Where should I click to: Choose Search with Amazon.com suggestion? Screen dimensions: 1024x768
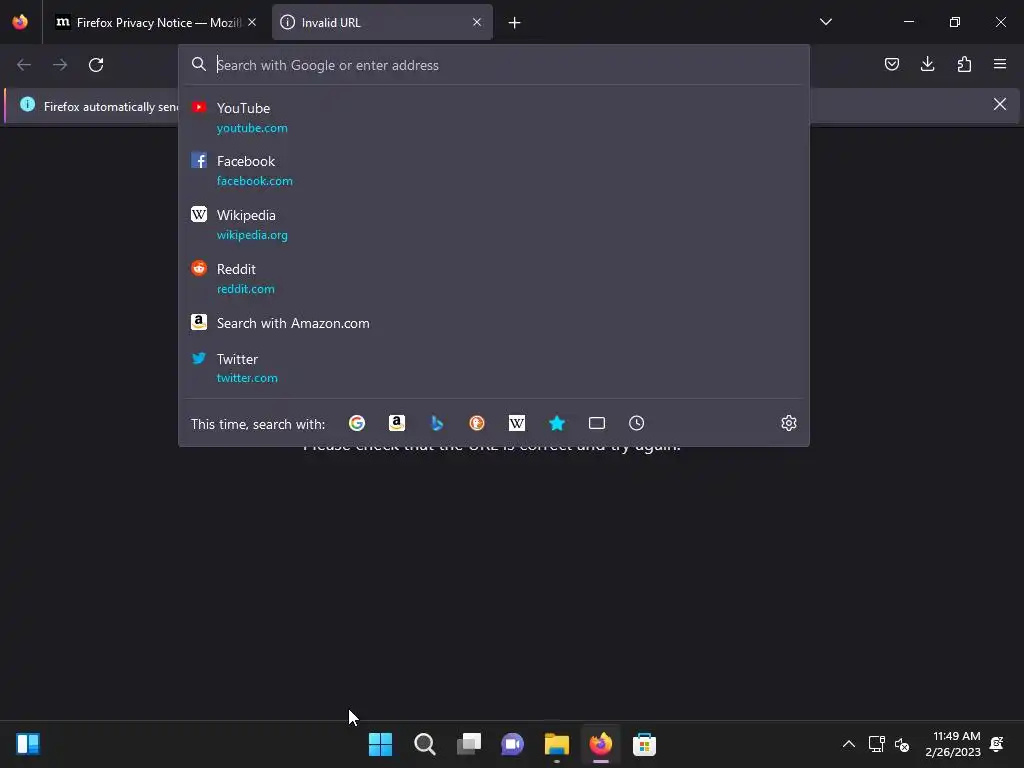click(494, 323)
